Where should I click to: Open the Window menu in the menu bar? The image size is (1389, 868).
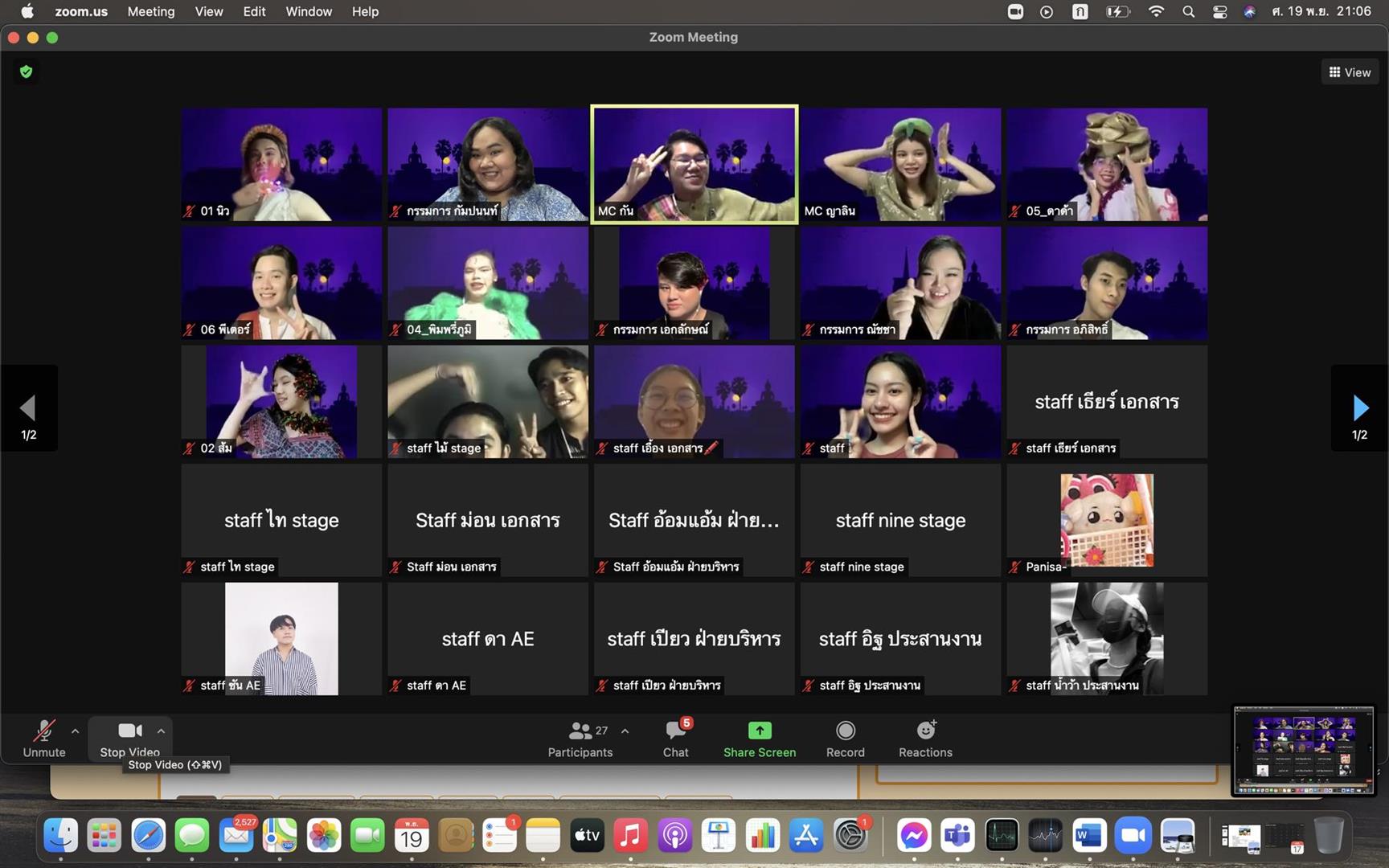[x=309, y=11]
